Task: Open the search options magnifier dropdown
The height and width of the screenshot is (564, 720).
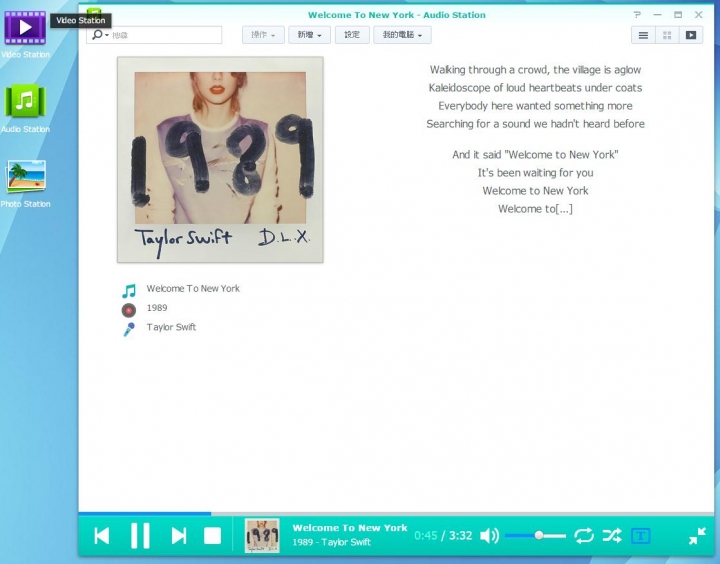Action: tap(100, 35)
